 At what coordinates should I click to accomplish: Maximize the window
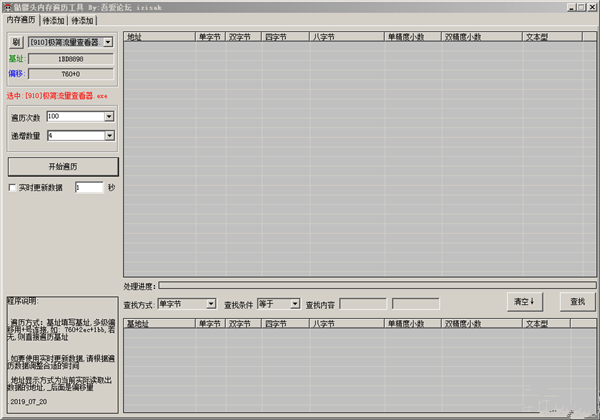[x=581, y=7]
